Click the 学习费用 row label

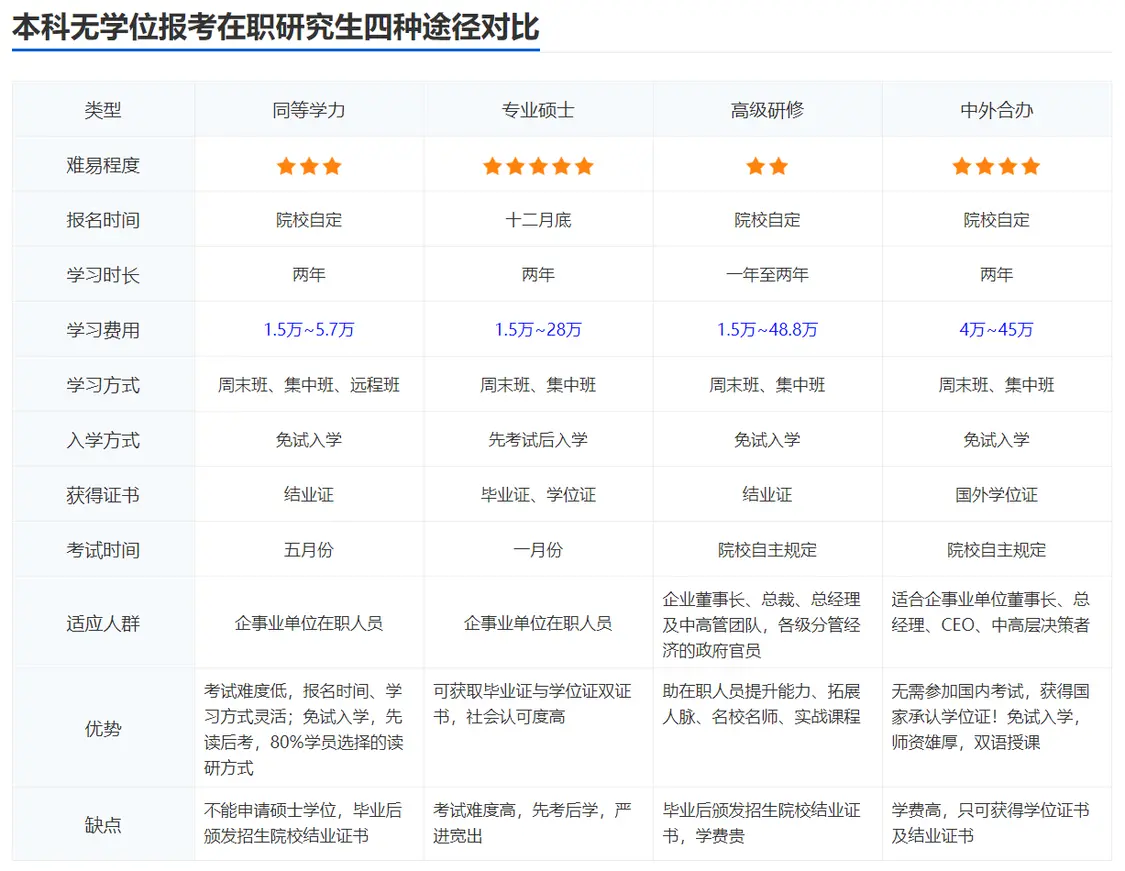[103, 330]
